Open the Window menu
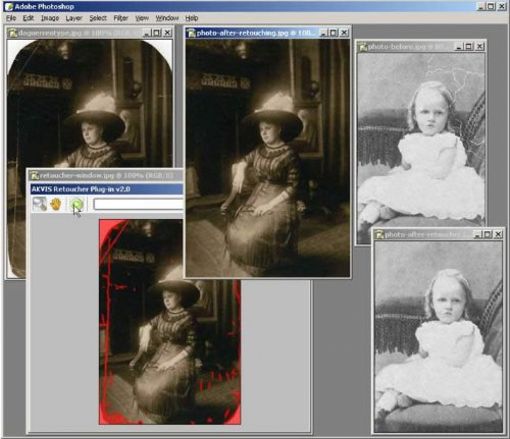The height and width of the screenshot is (439, 510). coord(167,18)
